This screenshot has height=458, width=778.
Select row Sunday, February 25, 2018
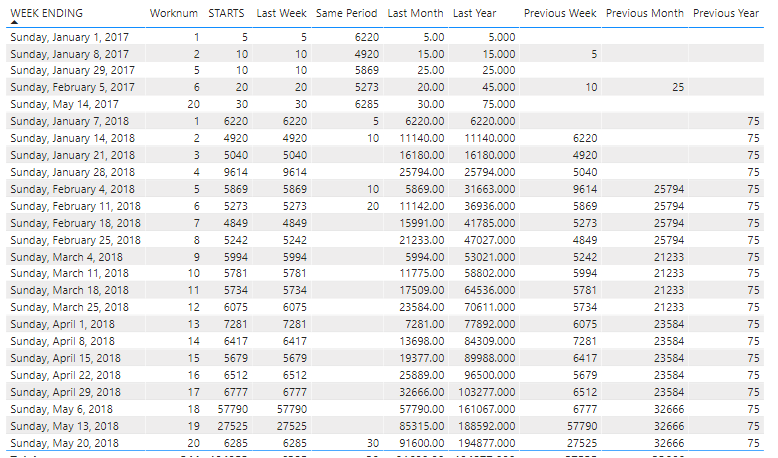click(x=385, y=240)
